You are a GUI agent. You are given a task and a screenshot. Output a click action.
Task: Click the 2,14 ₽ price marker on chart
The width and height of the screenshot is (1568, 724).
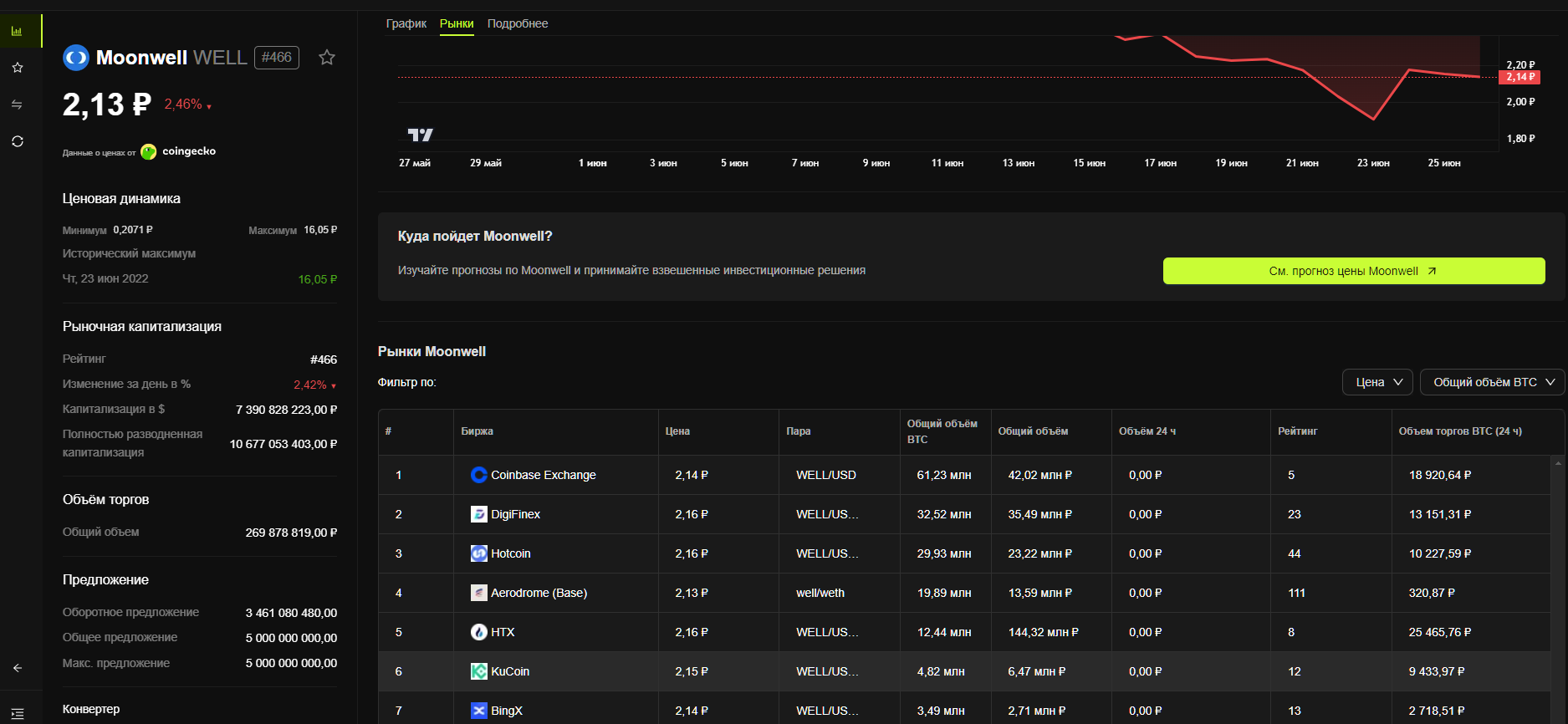(x=1519, y=77)
